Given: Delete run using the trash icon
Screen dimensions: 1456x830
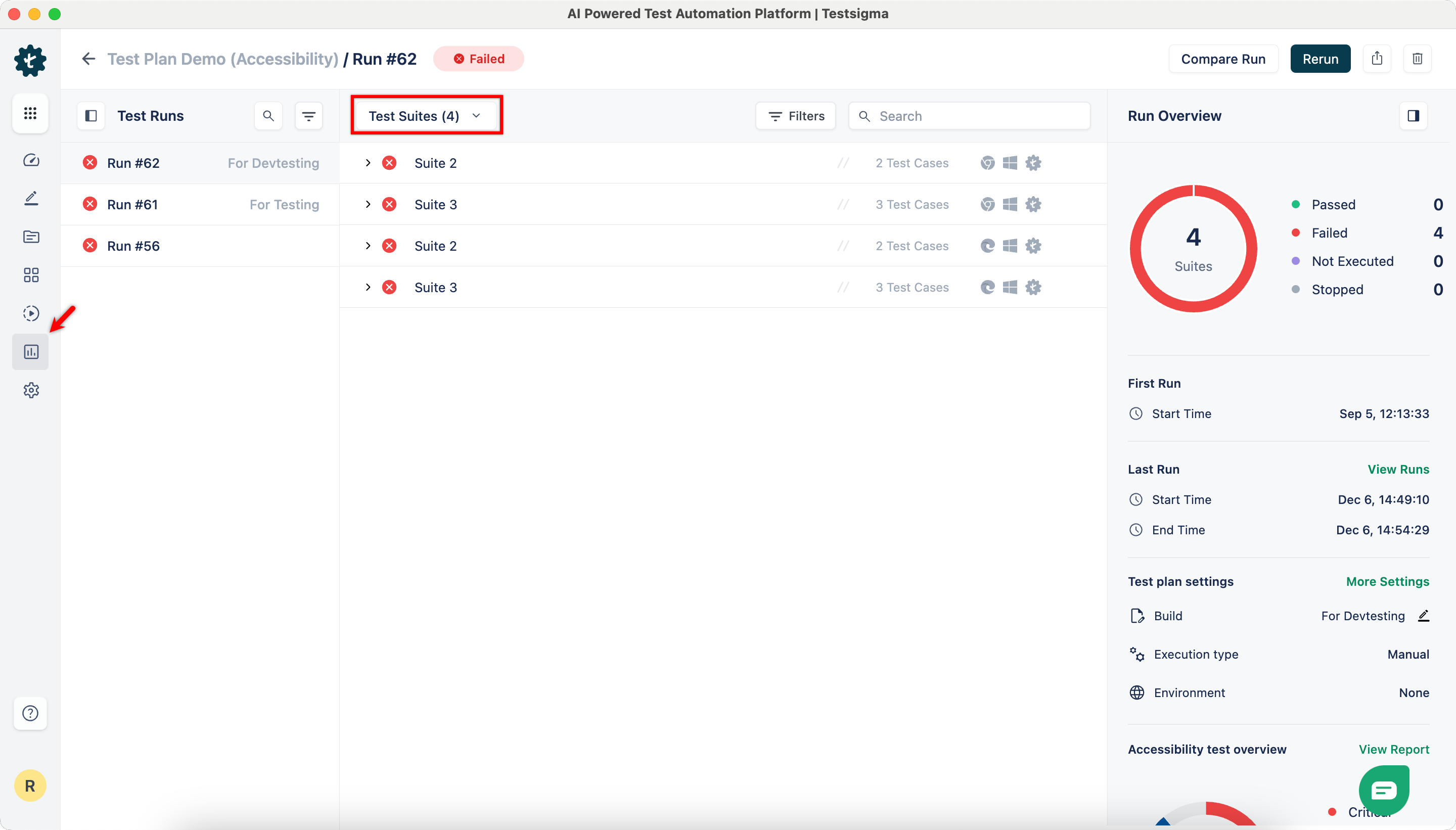Looking at the screenshot, I should (1417, 59).
